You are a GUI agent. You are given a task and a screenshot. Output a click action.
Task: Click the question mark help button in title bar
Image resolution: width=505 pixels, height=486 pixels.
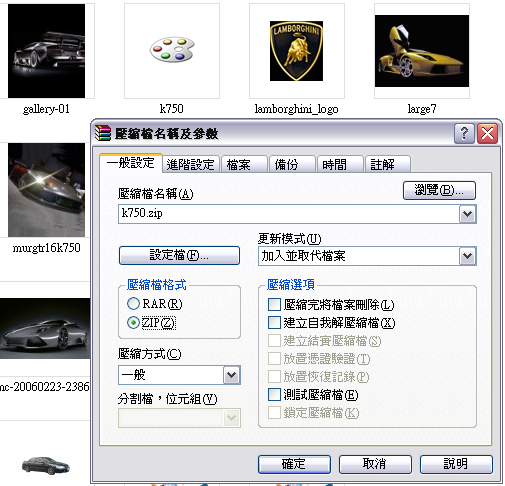[464, 134]
